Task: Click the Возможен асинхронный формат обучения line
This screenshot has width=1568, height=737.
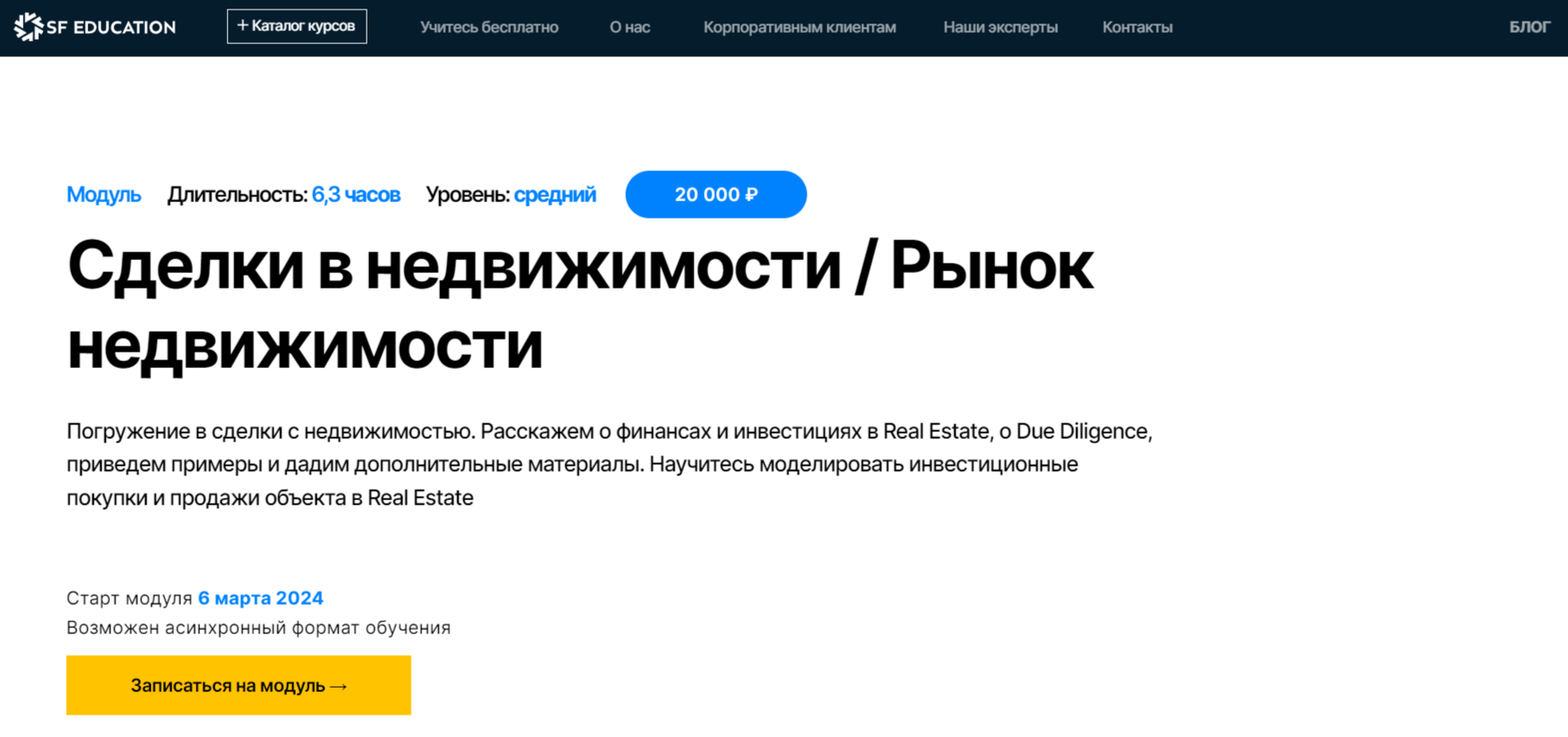Action: (258, 627)
